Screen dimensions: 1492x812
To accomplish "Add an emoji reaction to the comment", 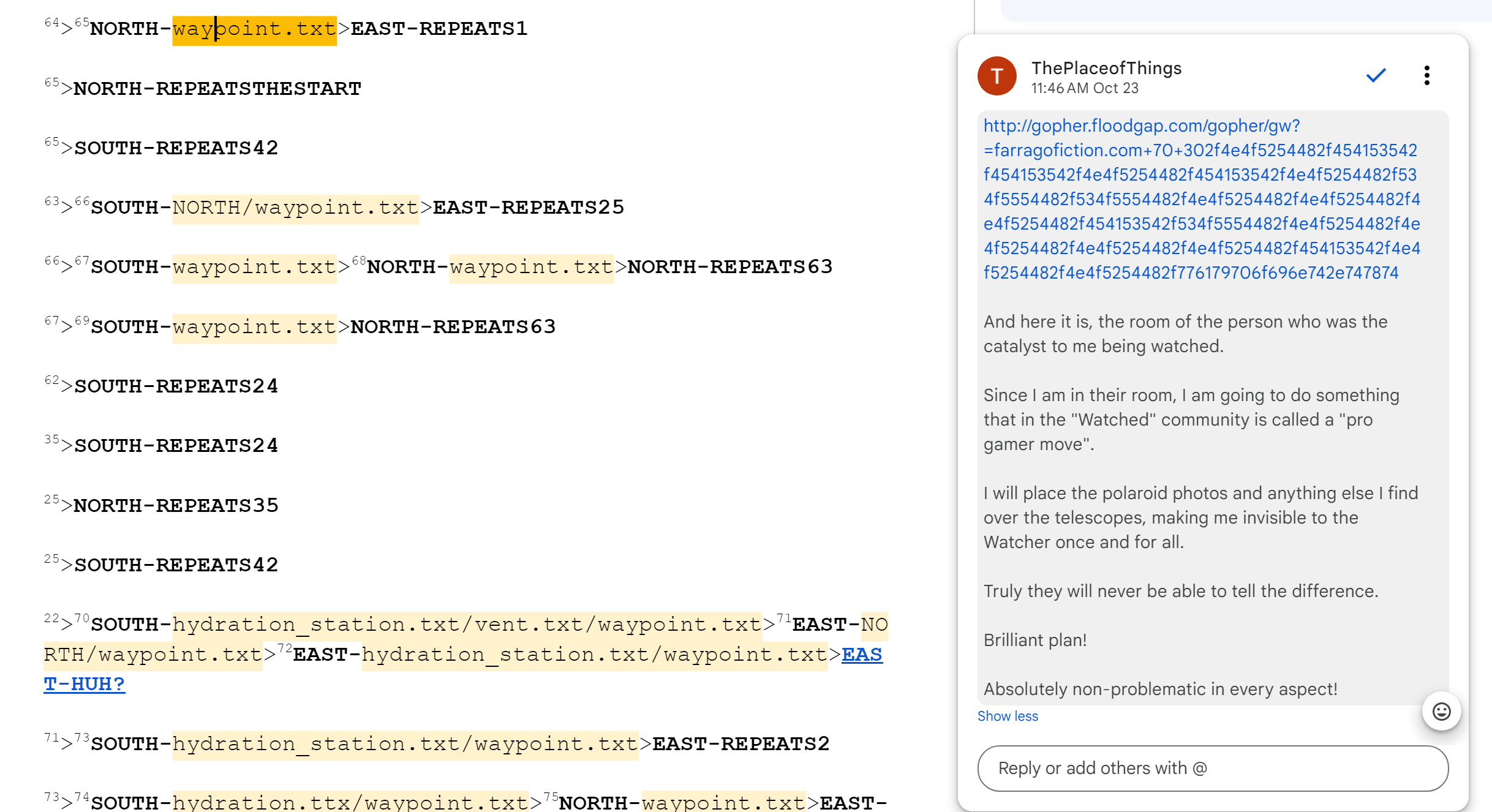I will [1441, 711].
